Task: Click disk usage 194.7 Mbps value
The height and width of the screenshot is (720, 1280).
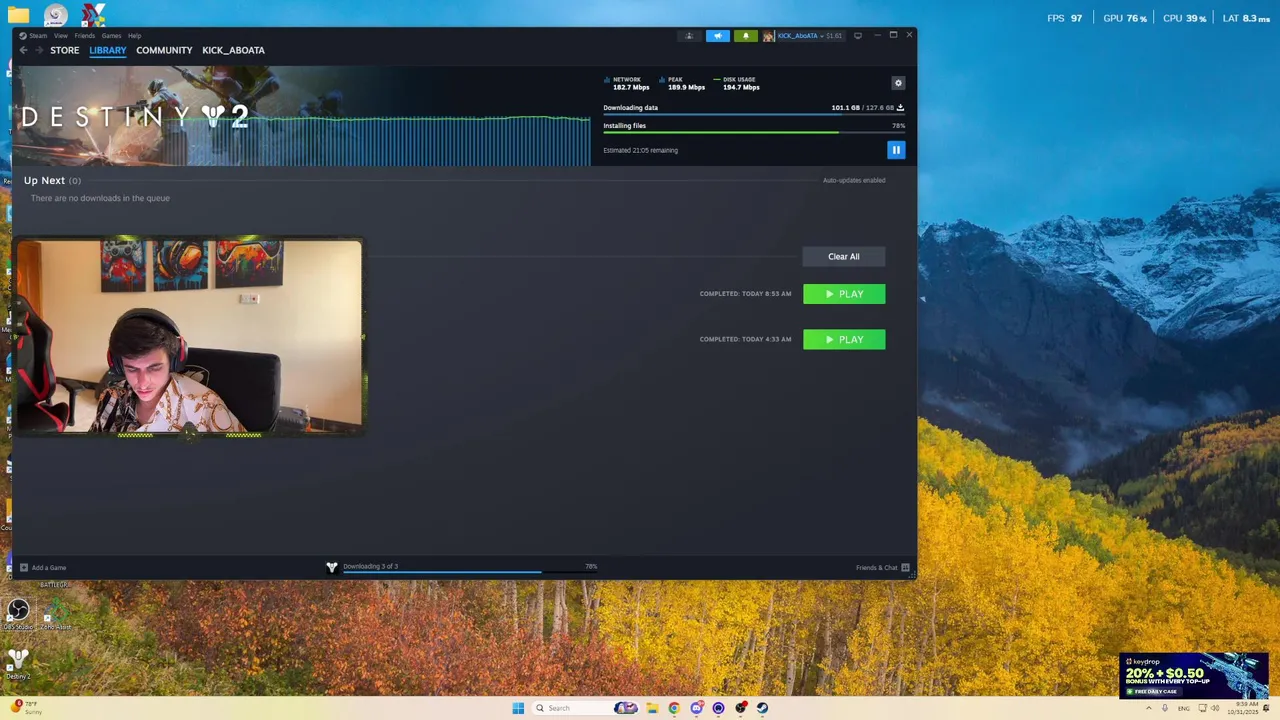Action: [x=741, y=88]
